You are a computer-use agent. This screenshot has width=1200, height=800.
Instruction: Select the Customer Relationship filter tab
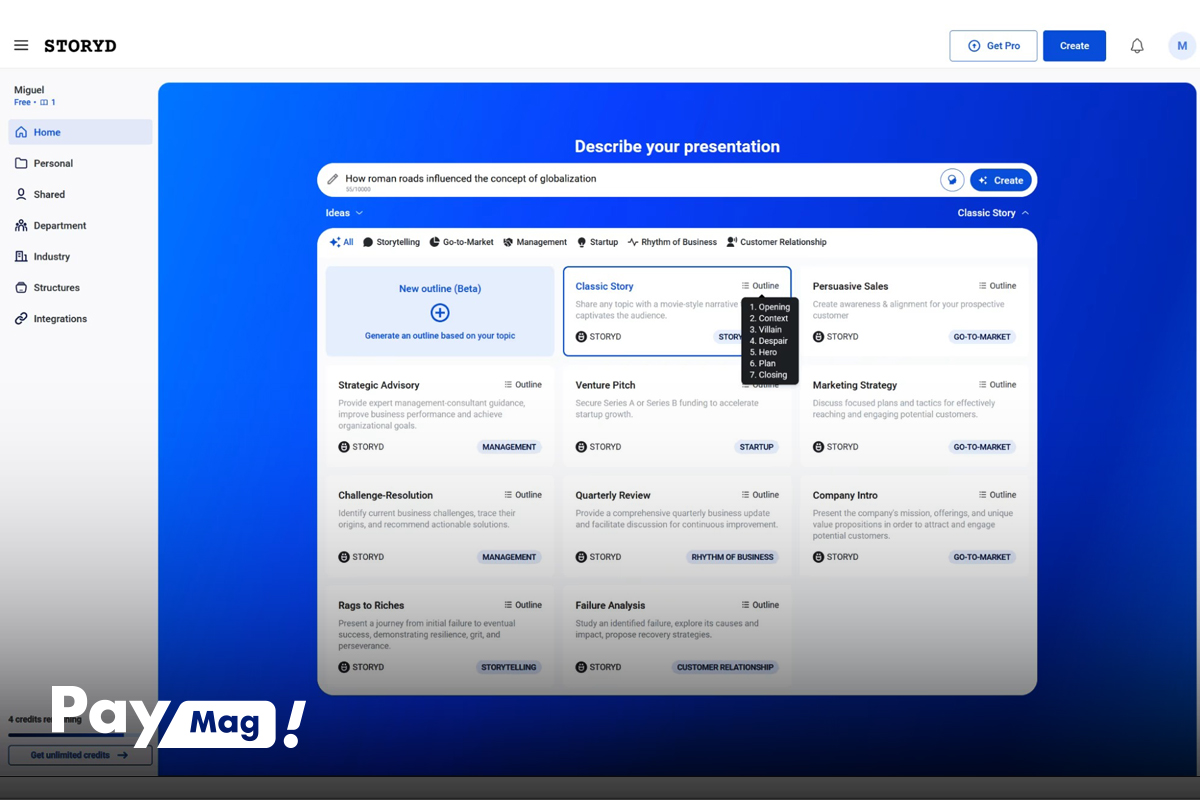[777, 242]
